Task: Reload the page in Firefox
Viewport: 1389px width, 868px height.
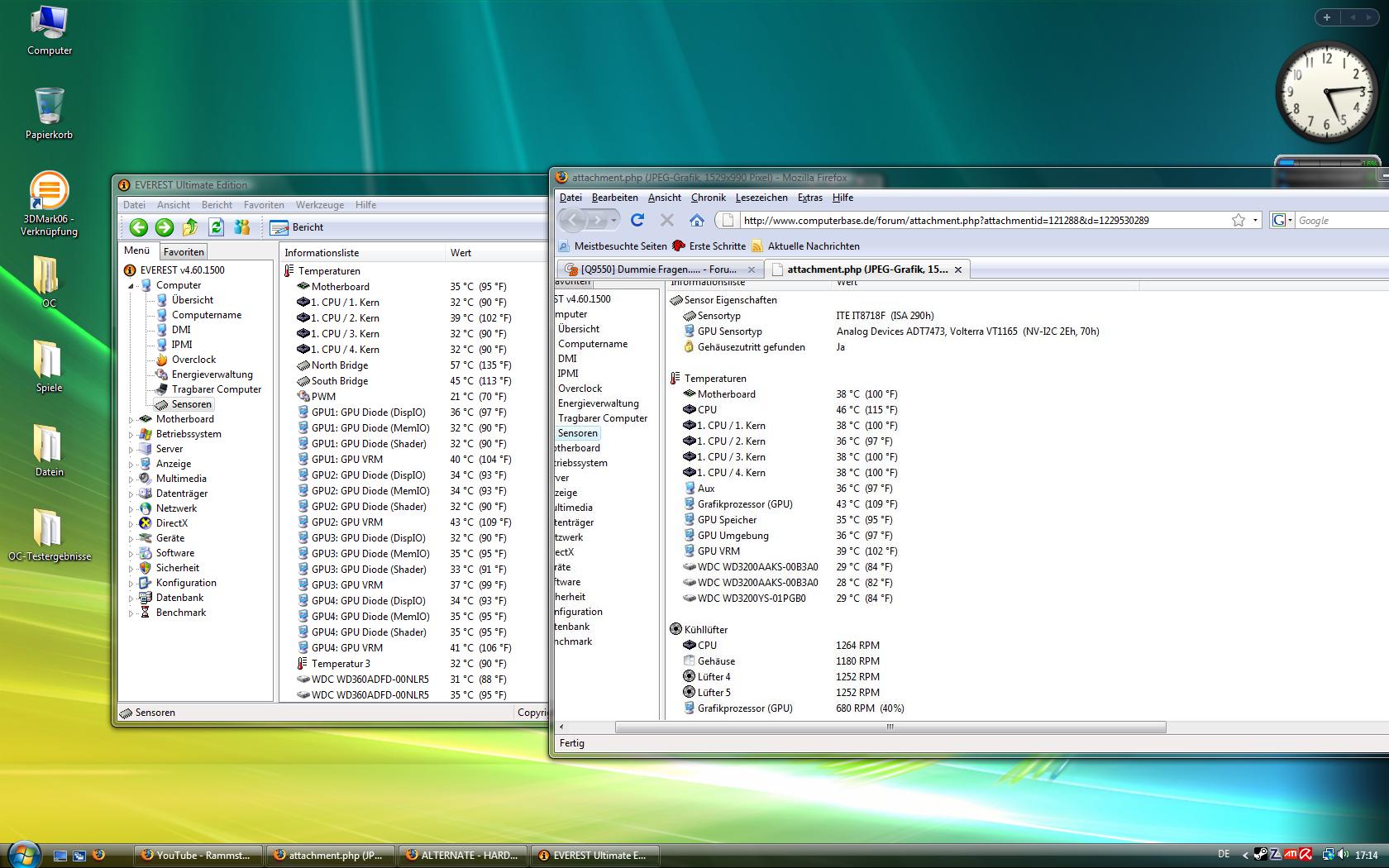Action: tap(637, 220)
